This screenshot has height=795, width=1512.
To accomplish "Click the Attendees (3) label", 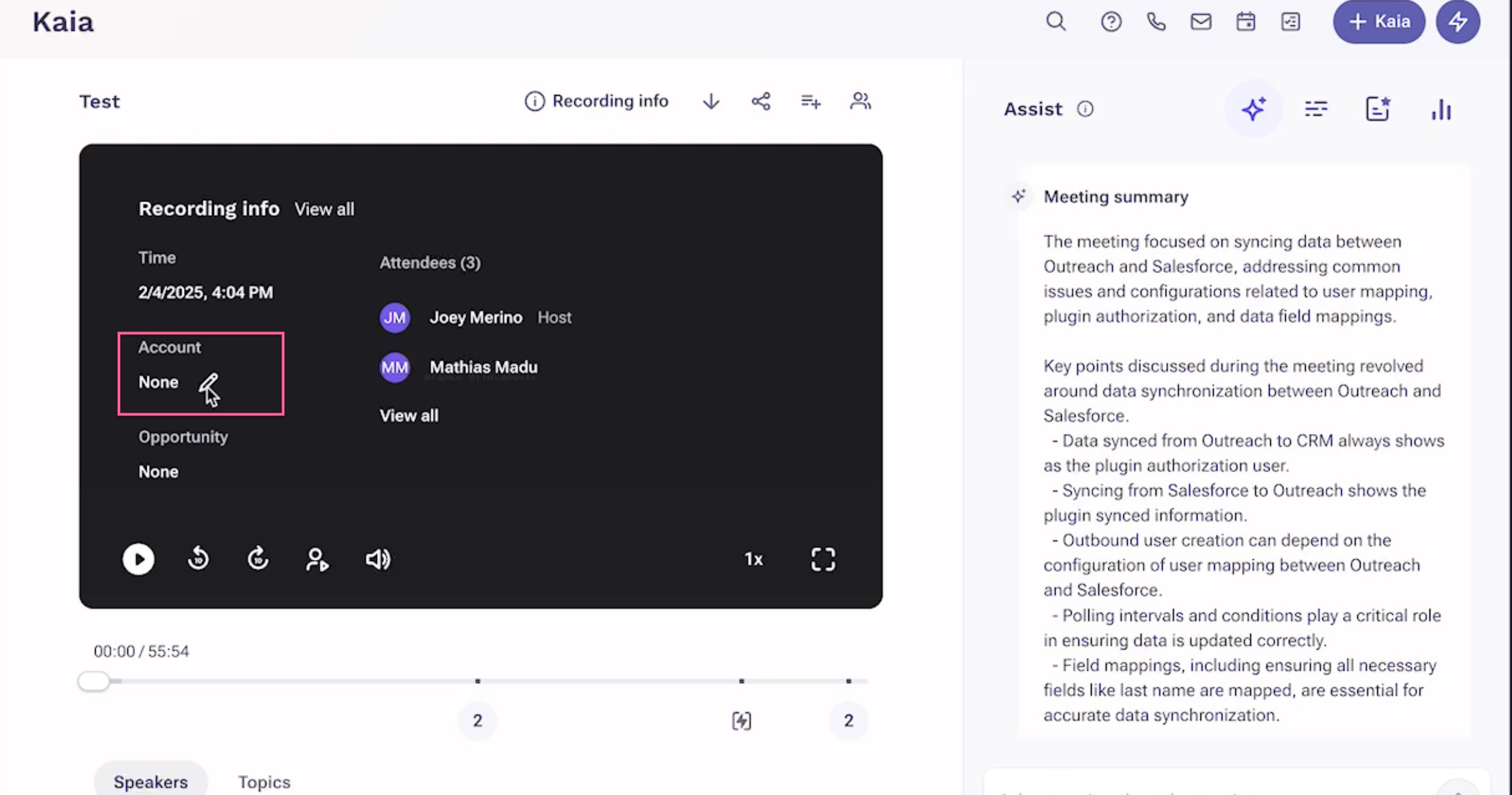I will click(x=429, y=263).
